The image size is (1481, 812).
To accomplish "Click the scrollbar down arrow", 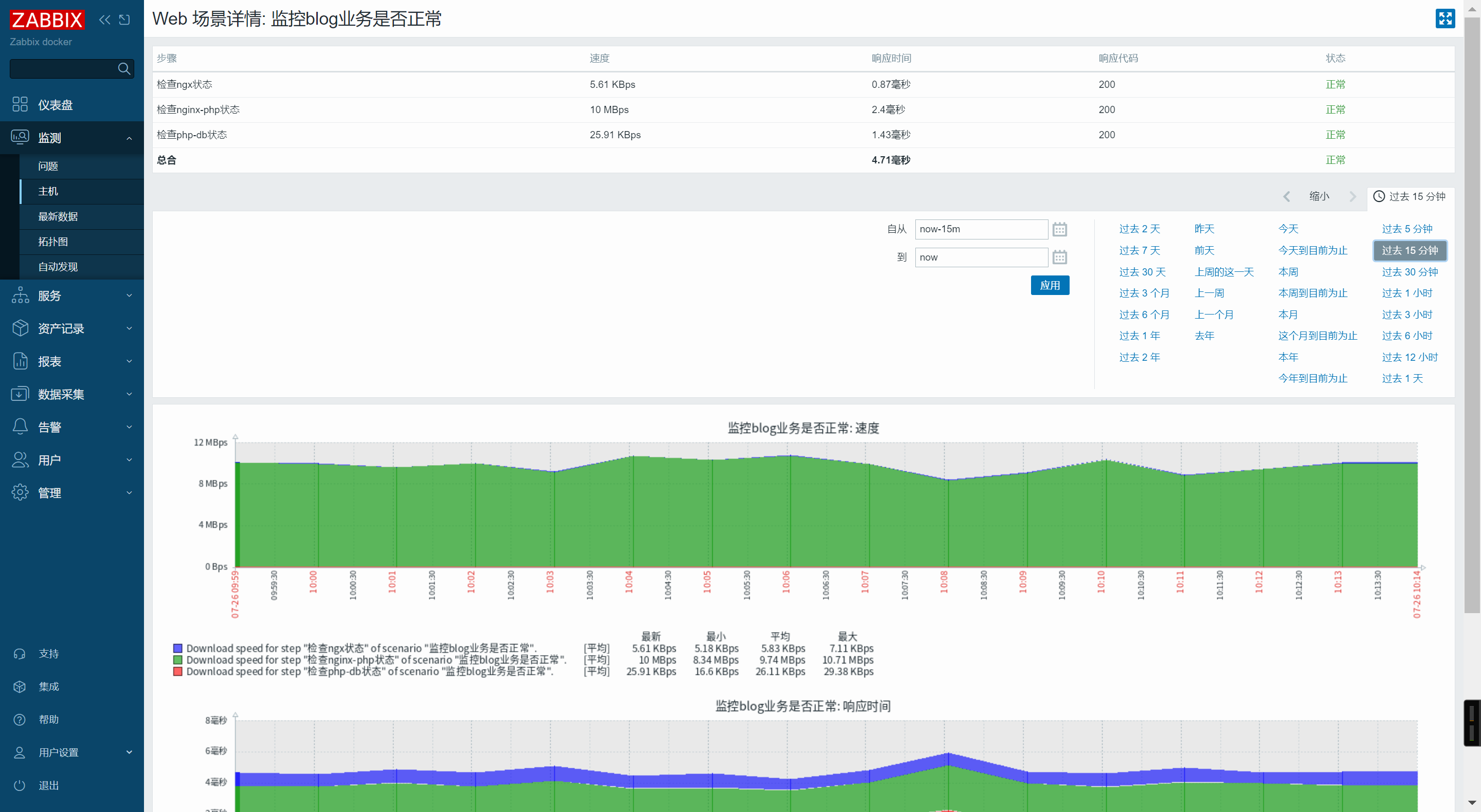I will click(1472, 802).
